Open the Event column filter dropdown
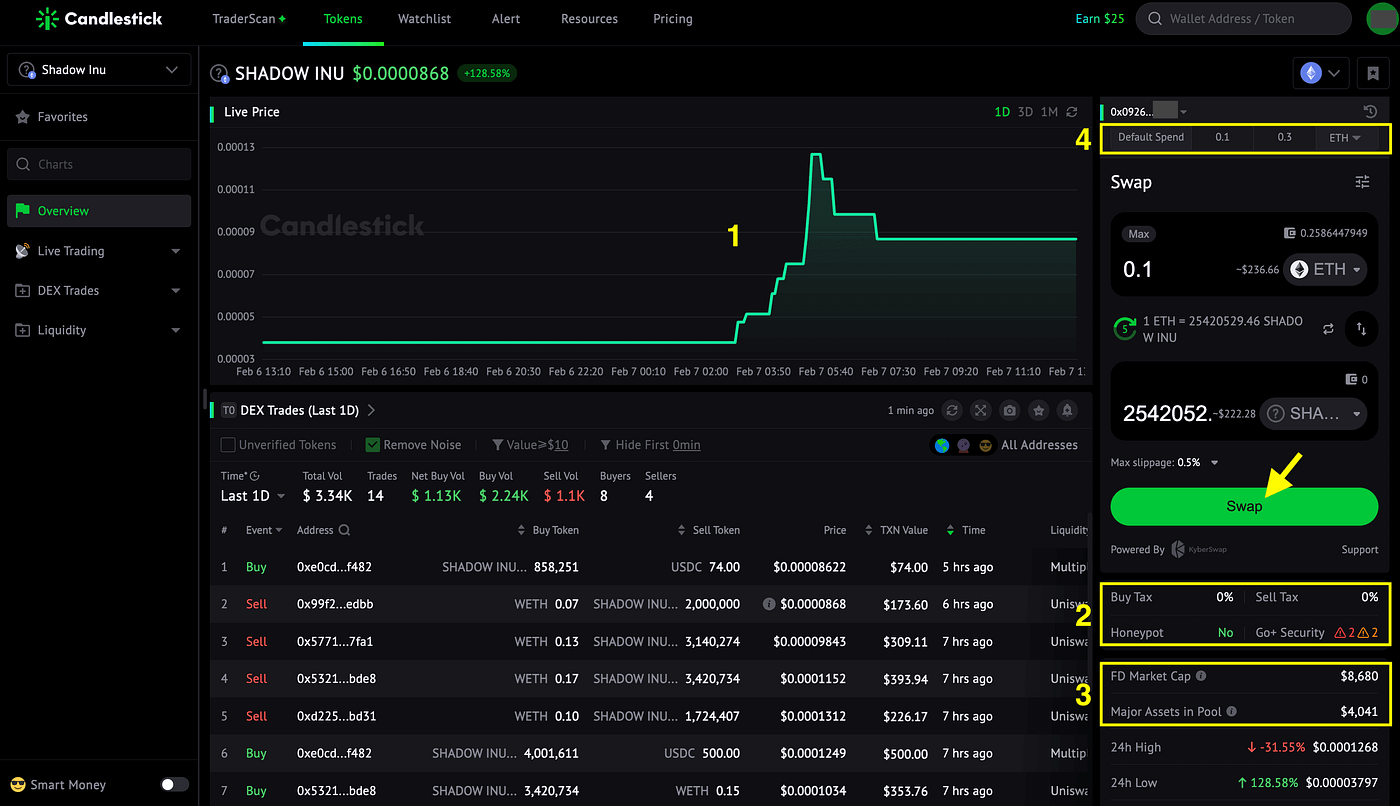This screenshot has height=806, width=1400. (264, 530)
